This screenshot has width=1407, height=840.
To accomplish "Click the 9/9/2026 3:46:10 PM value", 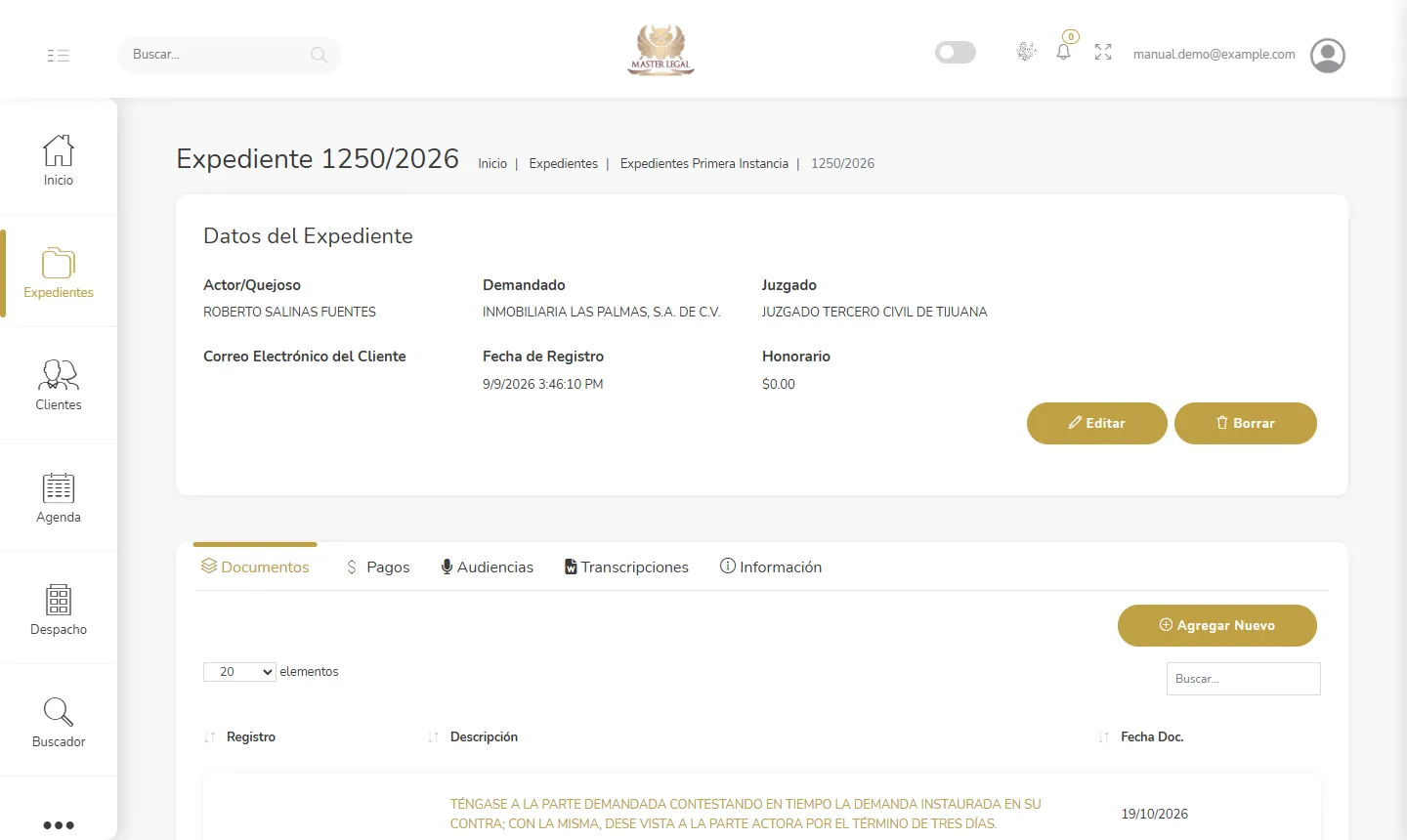I will pos(543,385).
